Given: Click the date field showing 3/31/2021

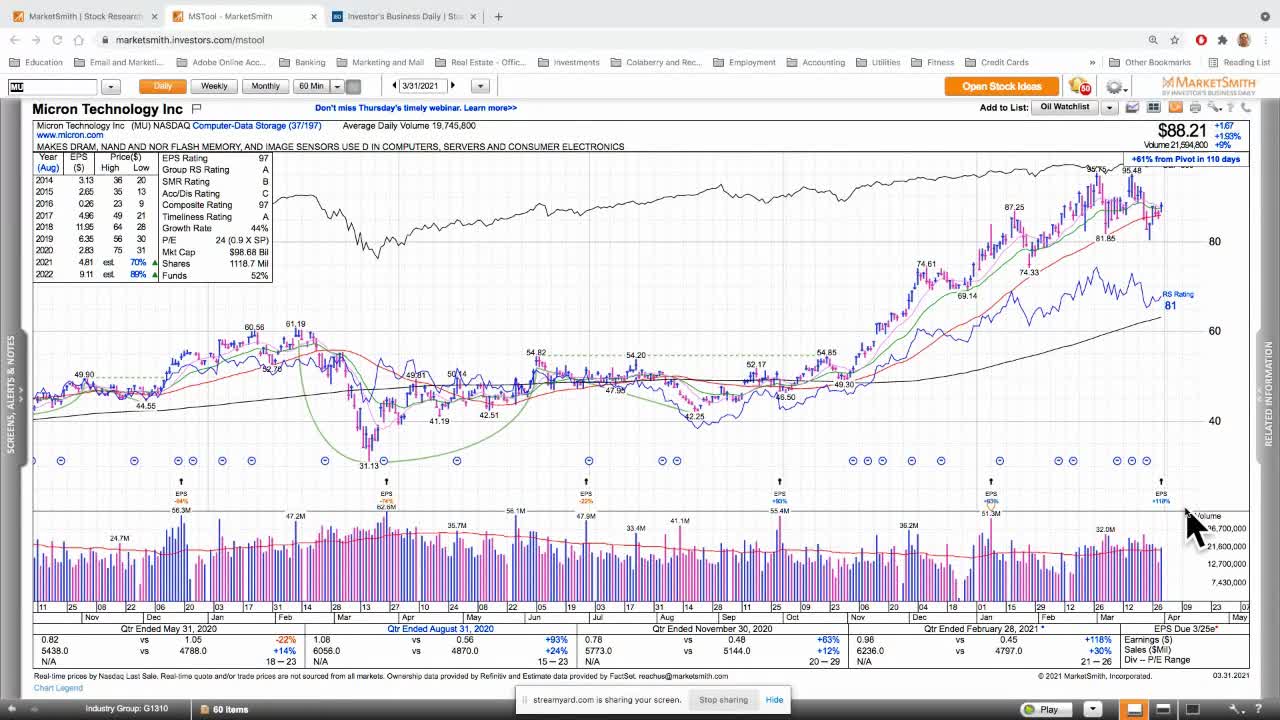Looking at the screenshot, I should tap(423, 86).
